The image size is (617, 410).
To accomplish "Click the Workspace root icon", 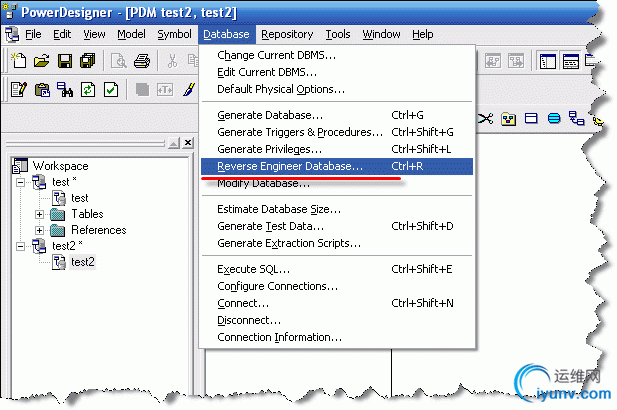I will tap(20, 166).
